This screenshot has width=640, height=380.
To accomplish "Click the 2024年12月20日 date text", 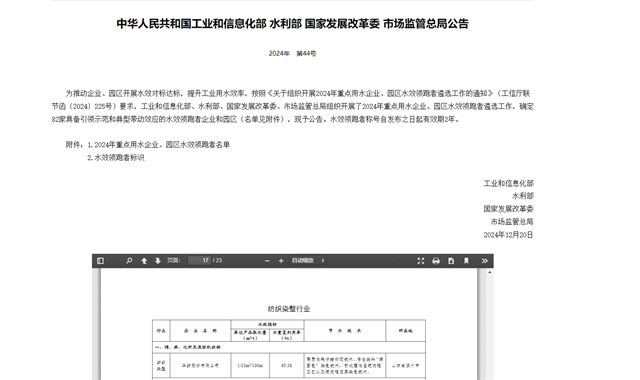I will point(508,235).
